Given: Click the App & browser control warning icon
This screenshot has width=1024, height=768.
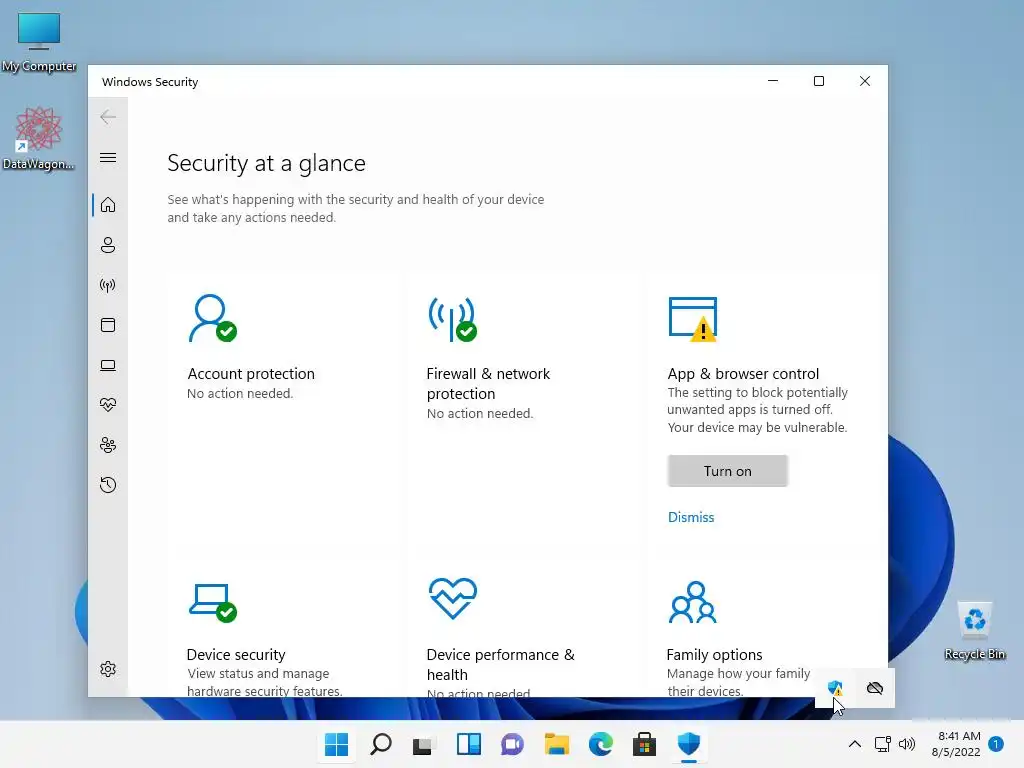Looking at the screenshot, I should coord(693,319).
